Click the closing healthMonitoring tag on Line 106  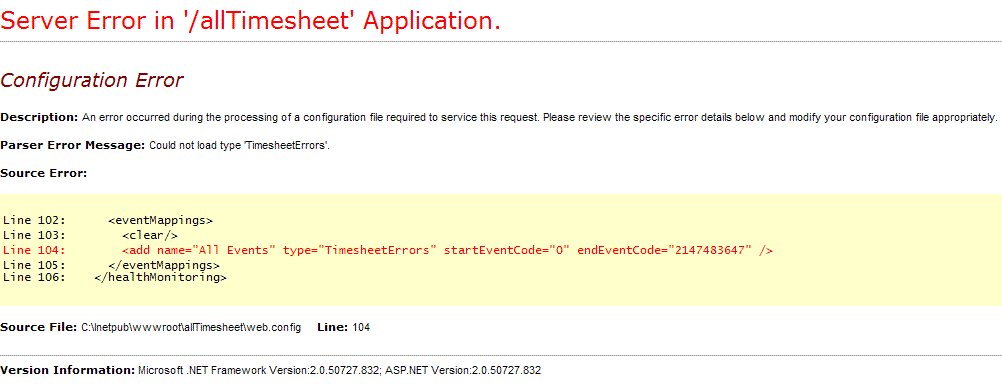point(160,278)
